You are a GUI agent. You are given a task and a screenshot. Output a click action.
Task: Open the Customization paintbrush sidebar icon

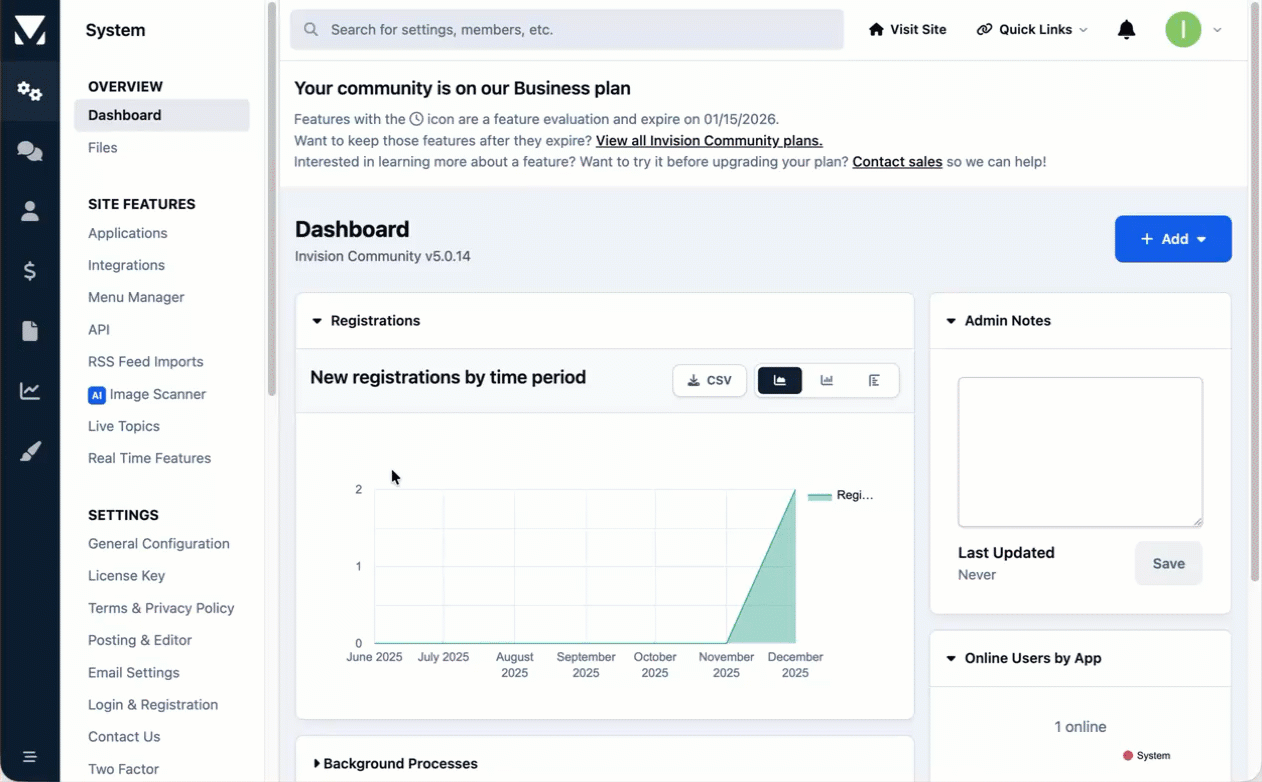pos(30,452)
